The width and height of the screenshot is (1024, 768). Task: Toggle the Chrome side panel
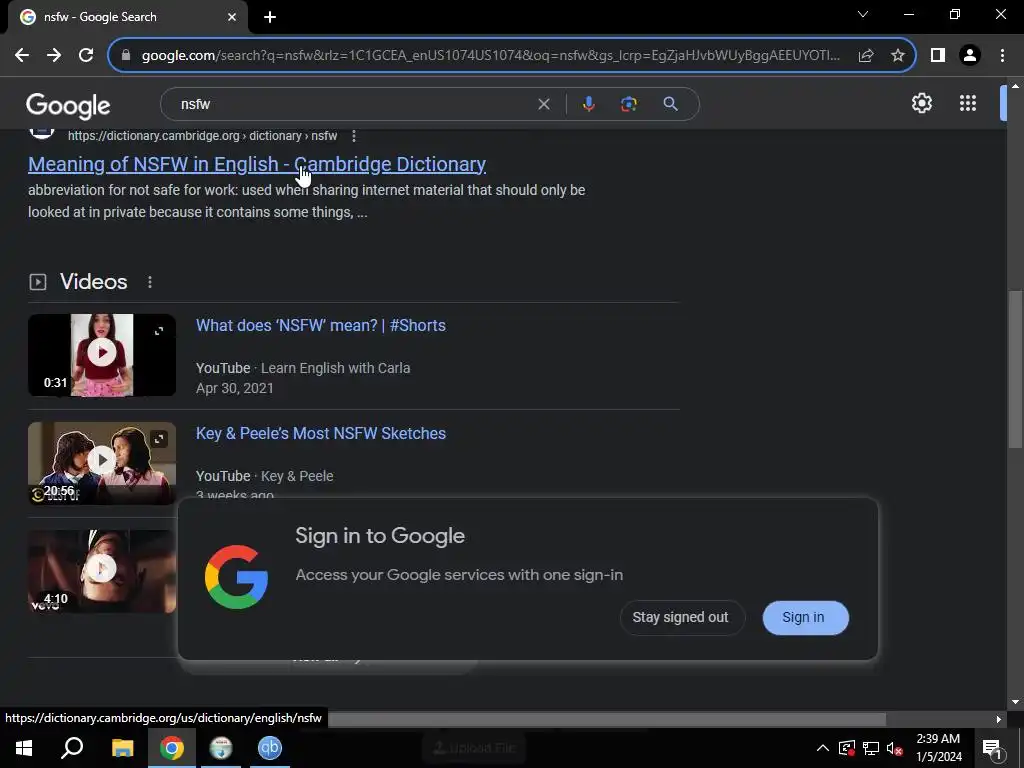tap(938, 56)
